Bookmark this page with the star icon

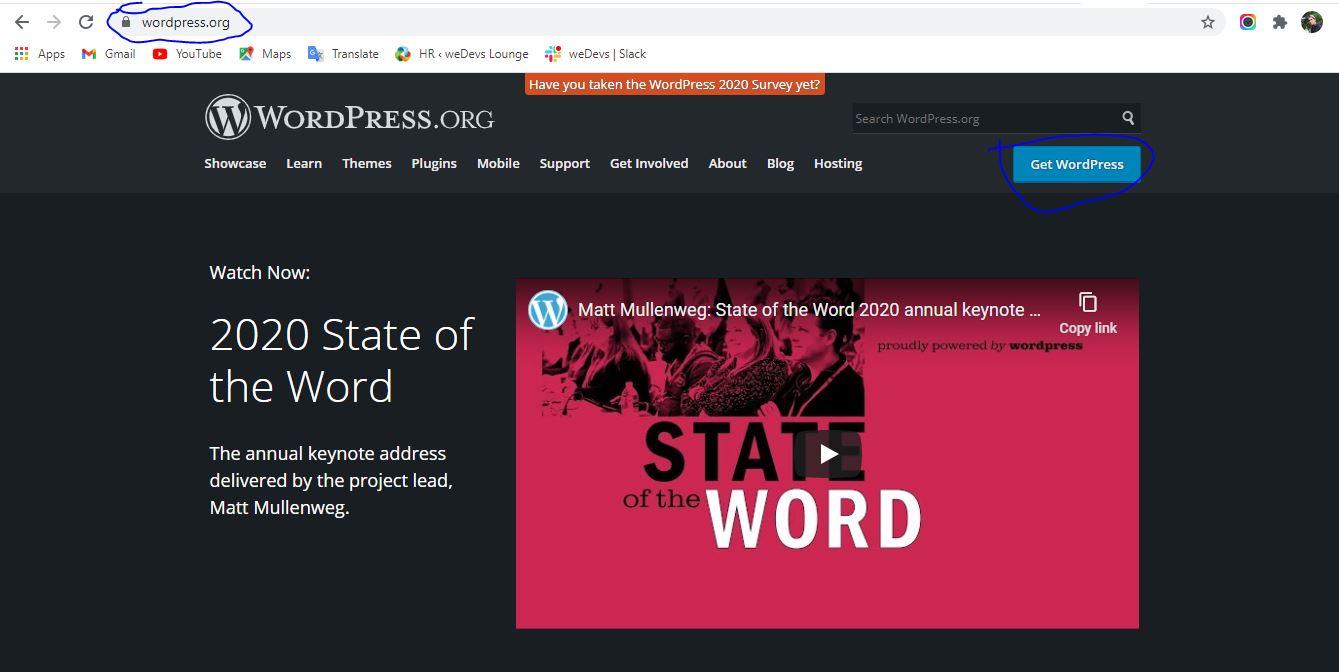tap(1208, 22)
